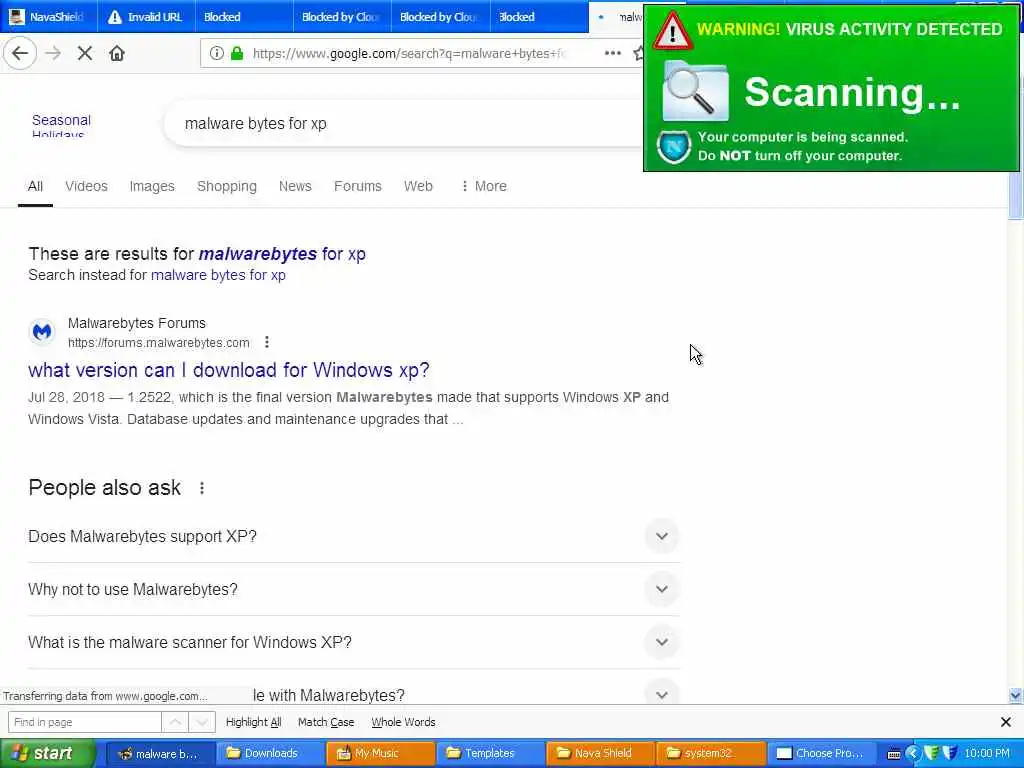
Task: Open "what version can I download for Windows xp?"
Action: pos(229,370)
